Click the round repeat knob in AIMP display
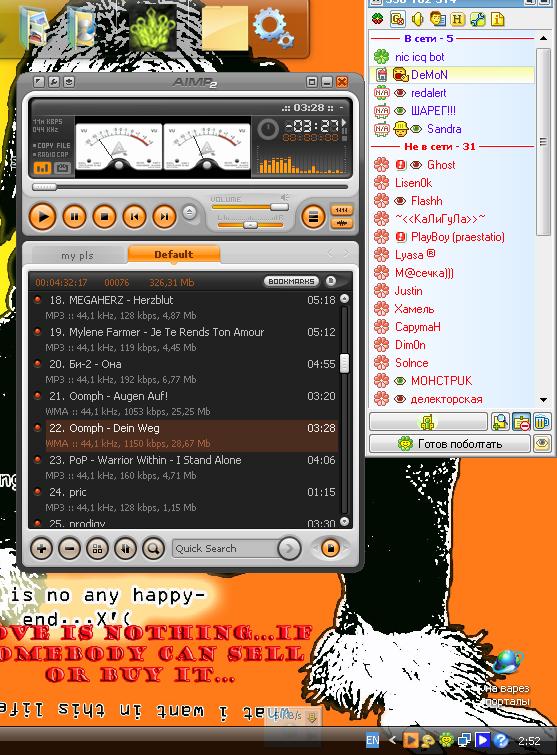This screenshot has height=755, width=557. pyautogui.click(x=268, y=130)
